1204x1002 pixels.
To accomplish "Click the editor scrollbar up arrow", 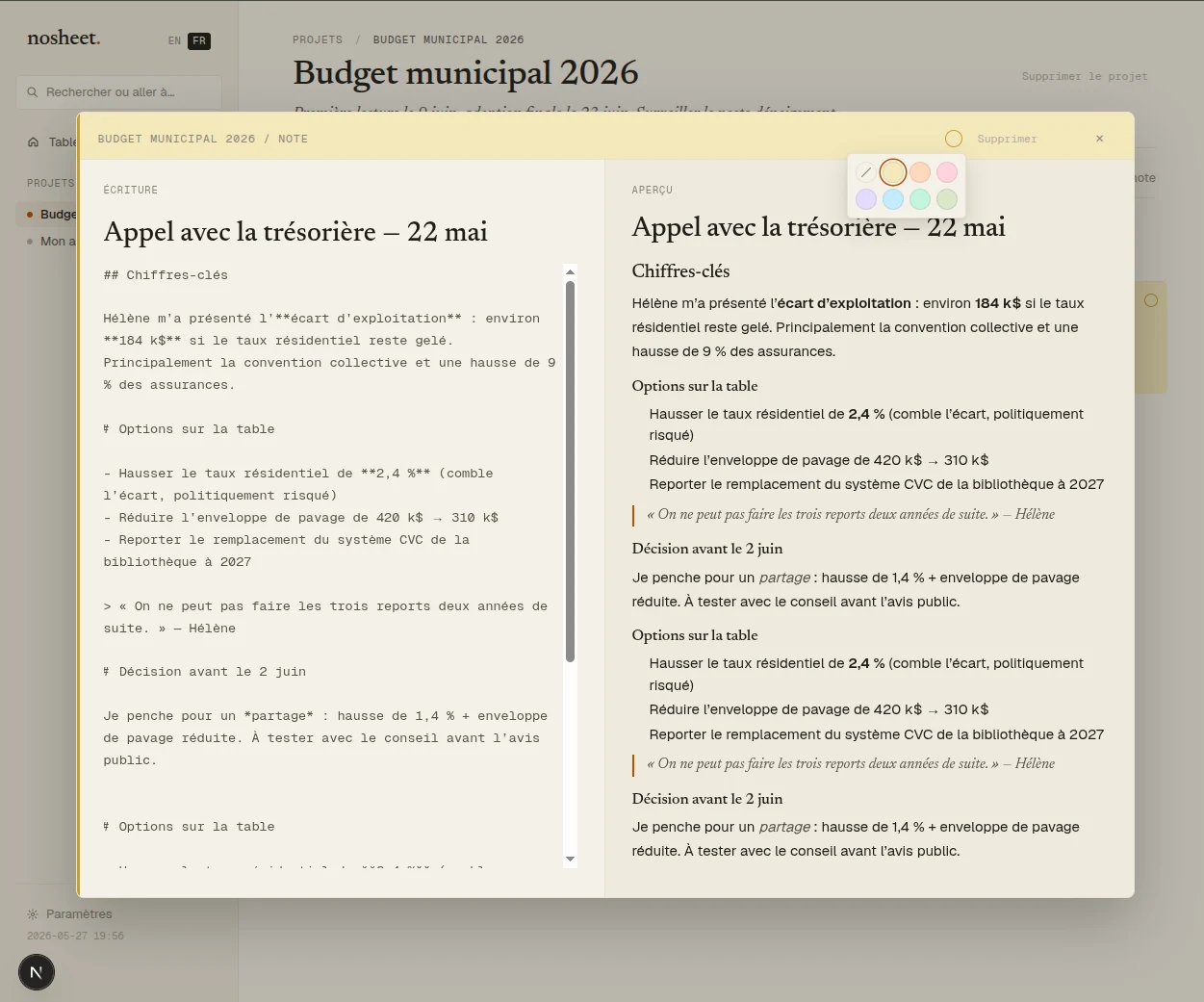I will (x=570, y=271).
